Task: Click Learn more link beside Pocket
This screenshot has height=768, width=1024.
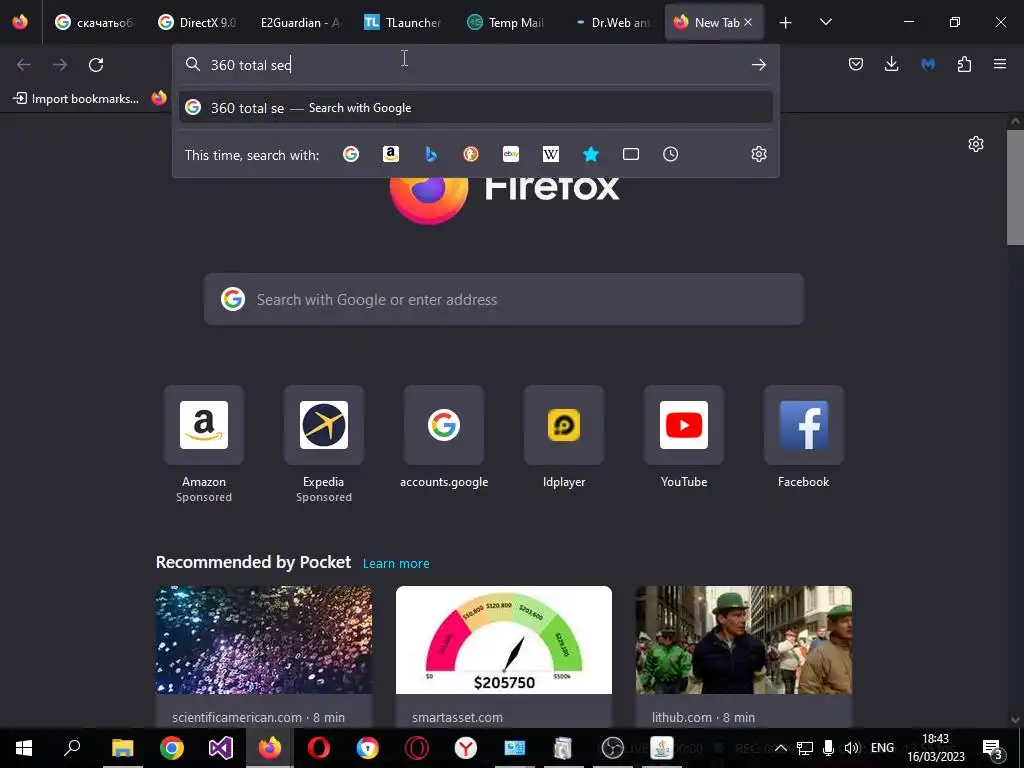Action: tap(396, 564)
